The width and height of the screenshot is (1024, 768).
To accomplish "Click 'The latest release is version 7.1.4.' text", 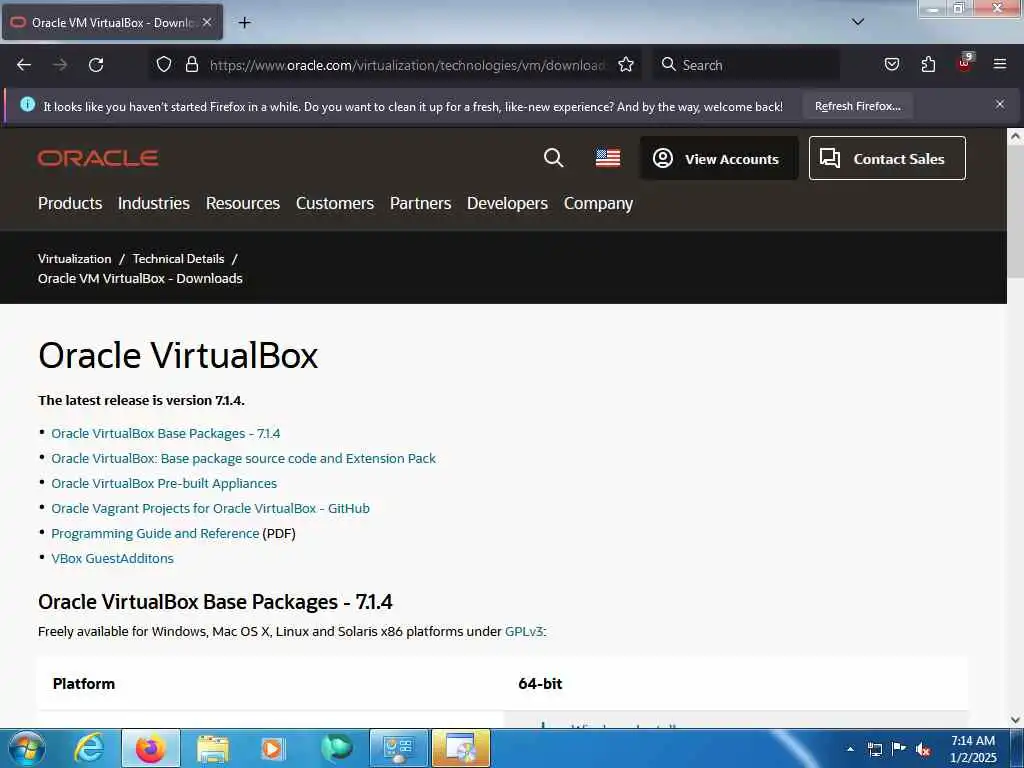I will (x=141, y=400).
